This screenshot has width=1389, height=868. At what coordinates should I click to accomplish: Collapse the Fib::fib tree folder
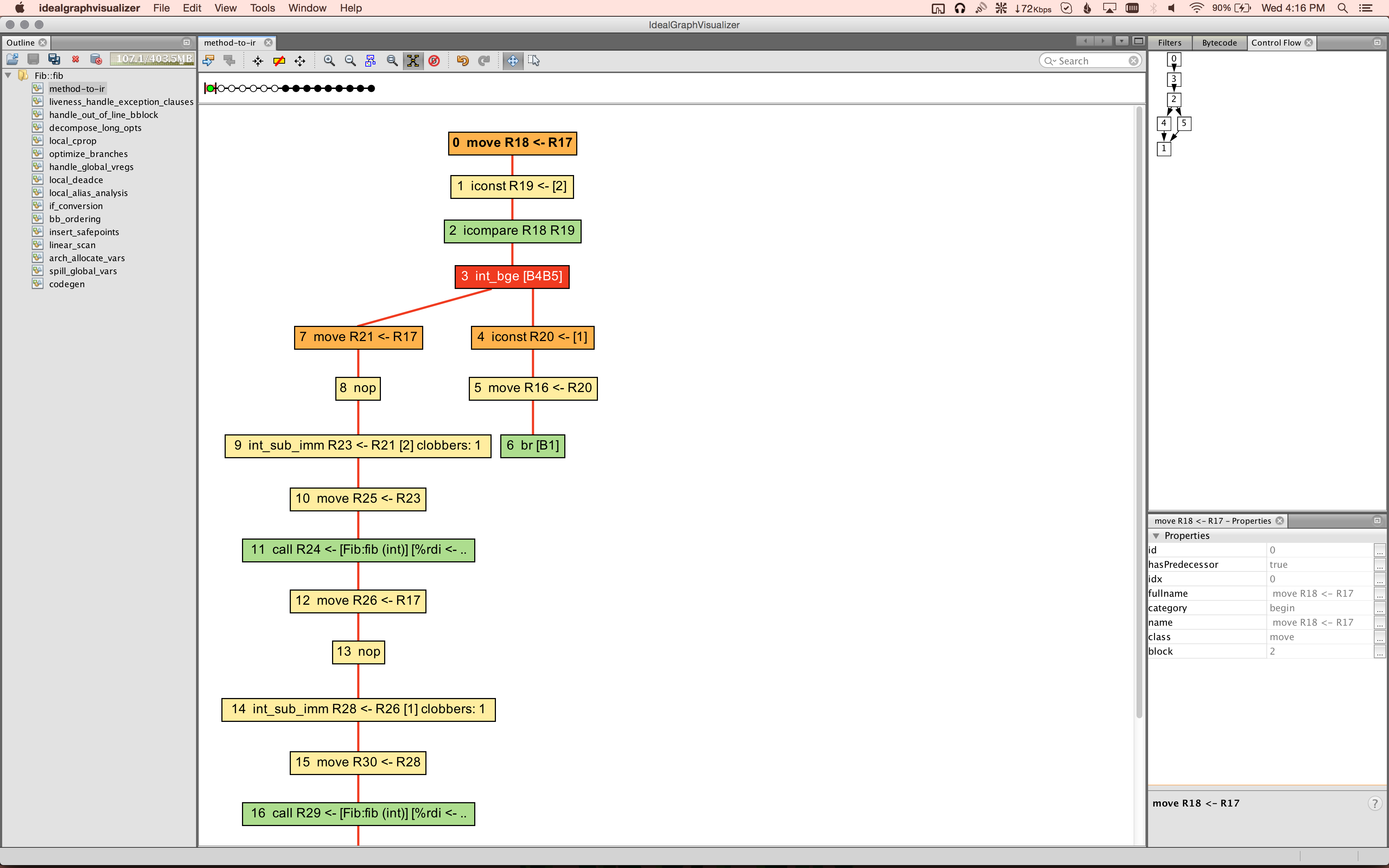[9, 75]
